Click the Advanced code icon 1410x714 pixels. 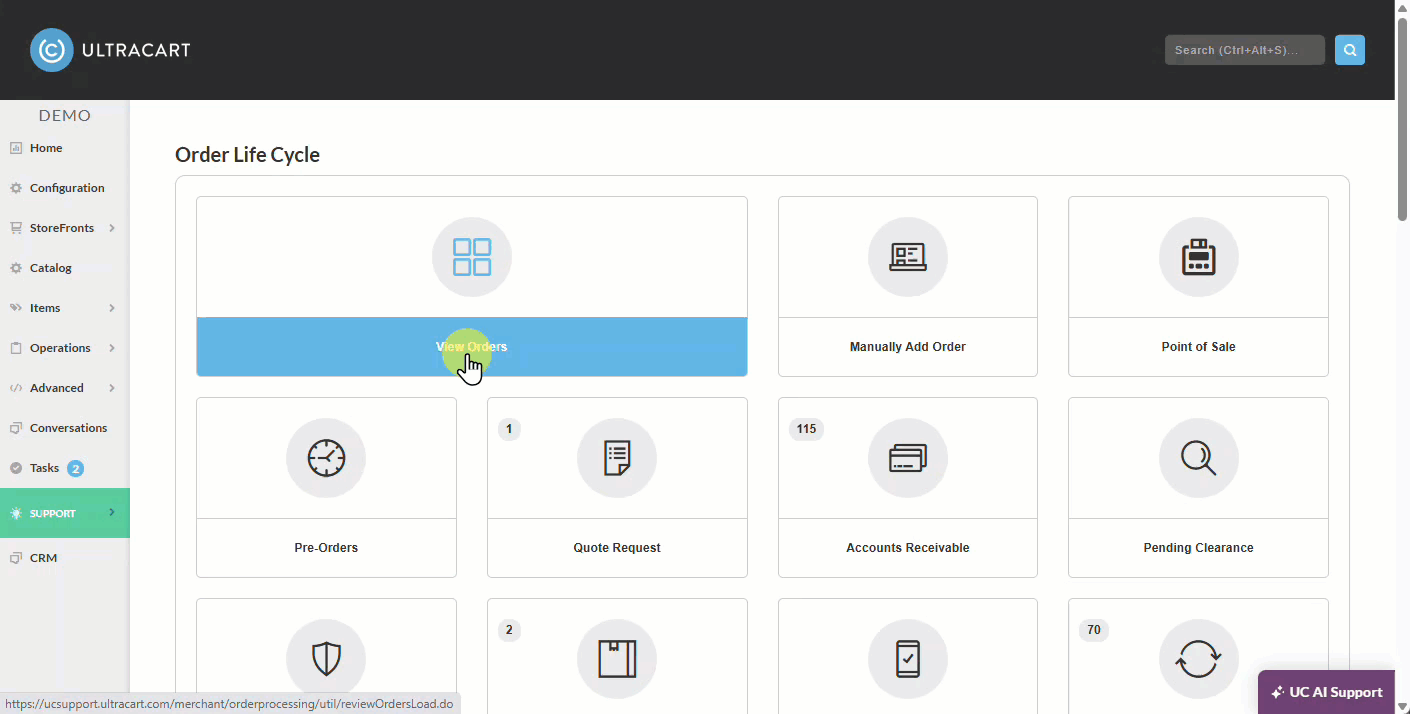[16, 388]
